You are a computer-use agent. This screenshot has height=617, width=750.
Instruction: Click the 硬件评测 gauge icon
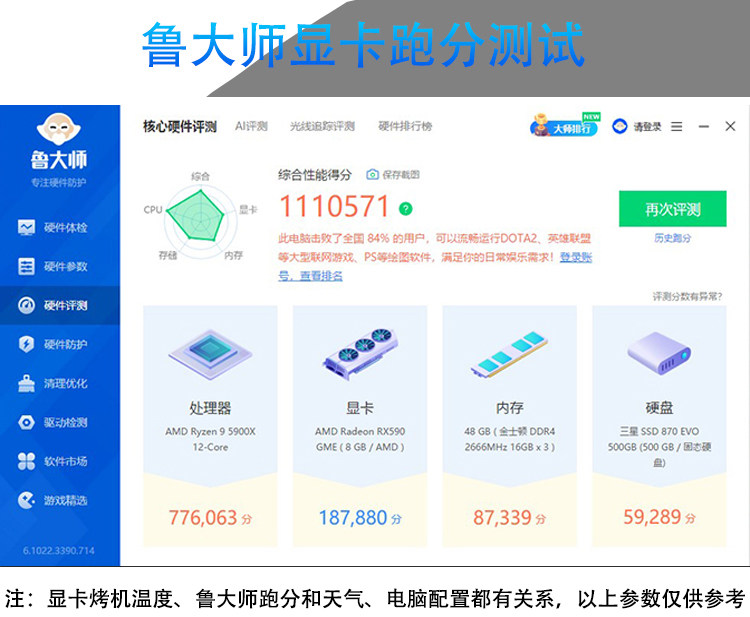coord(26,305)
